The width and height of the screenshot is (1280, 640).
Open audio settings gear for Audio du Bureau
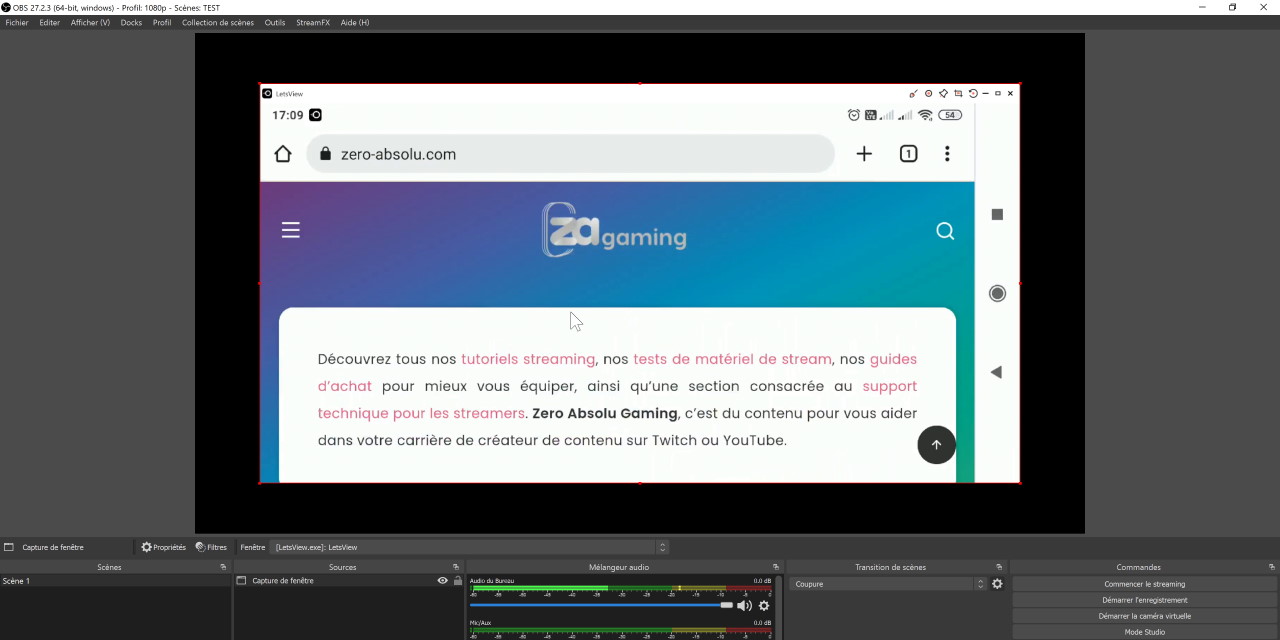[x=764, y=605]
